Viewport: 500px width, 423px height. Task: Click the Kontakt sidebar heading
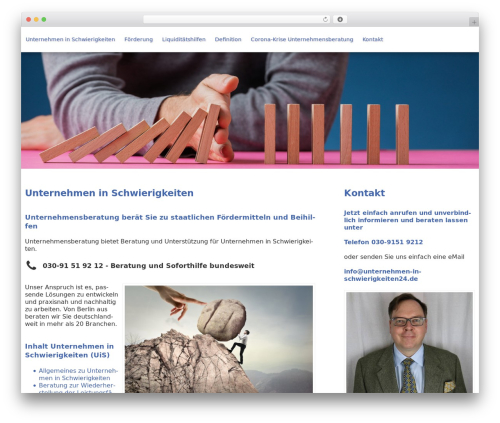pyautogui.click(x=364, y=193)
